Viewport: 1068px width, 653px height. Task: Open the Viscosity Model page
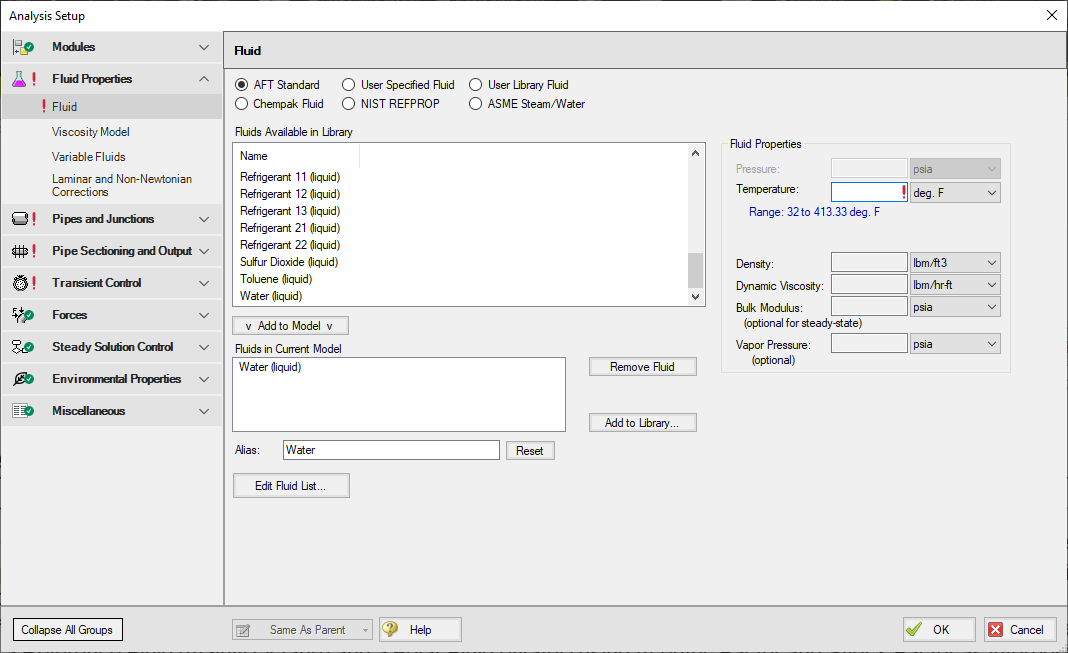pos(91,132)
